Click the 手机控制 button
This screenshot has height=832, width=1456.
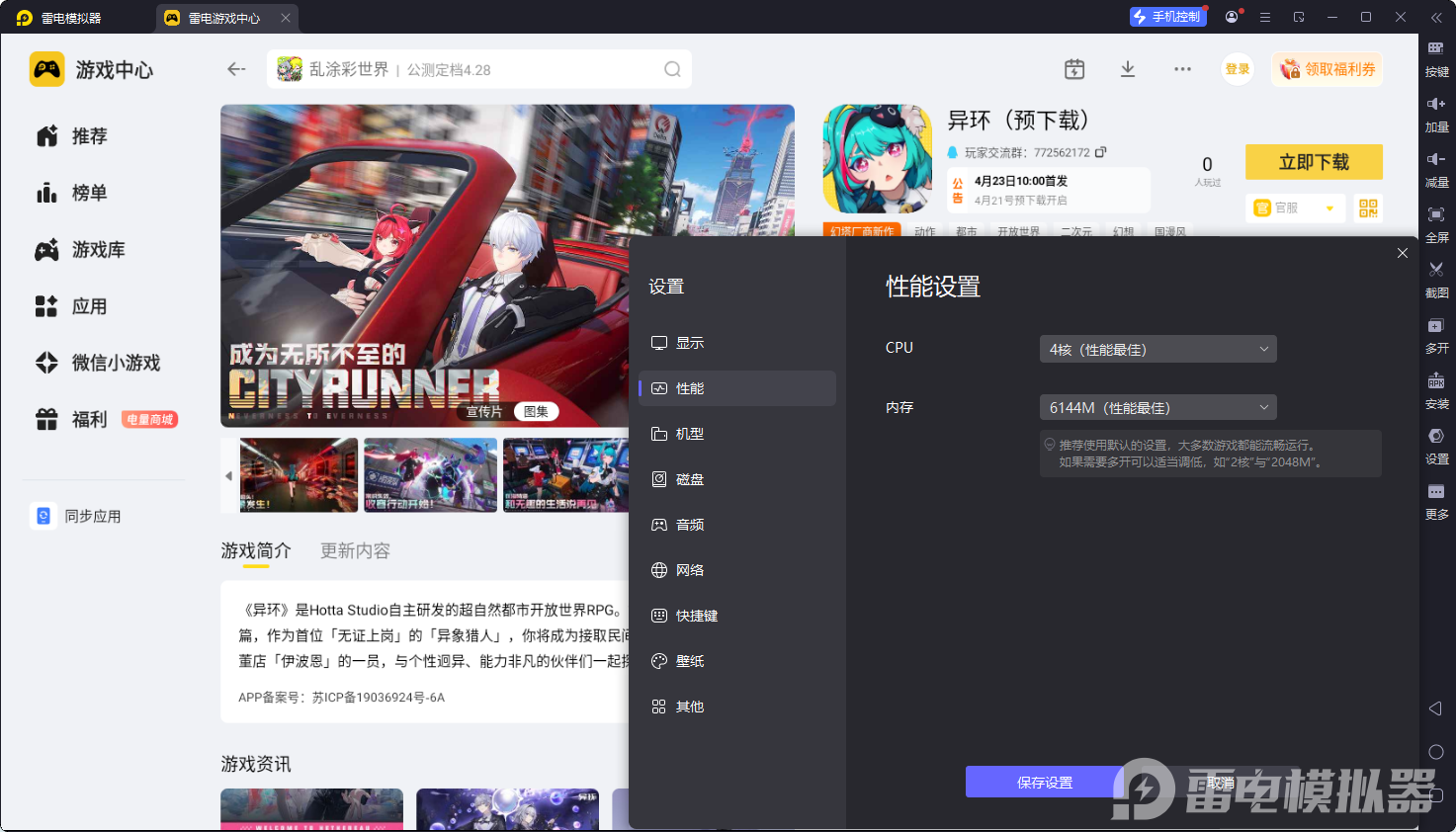[x=1168, y=17]
